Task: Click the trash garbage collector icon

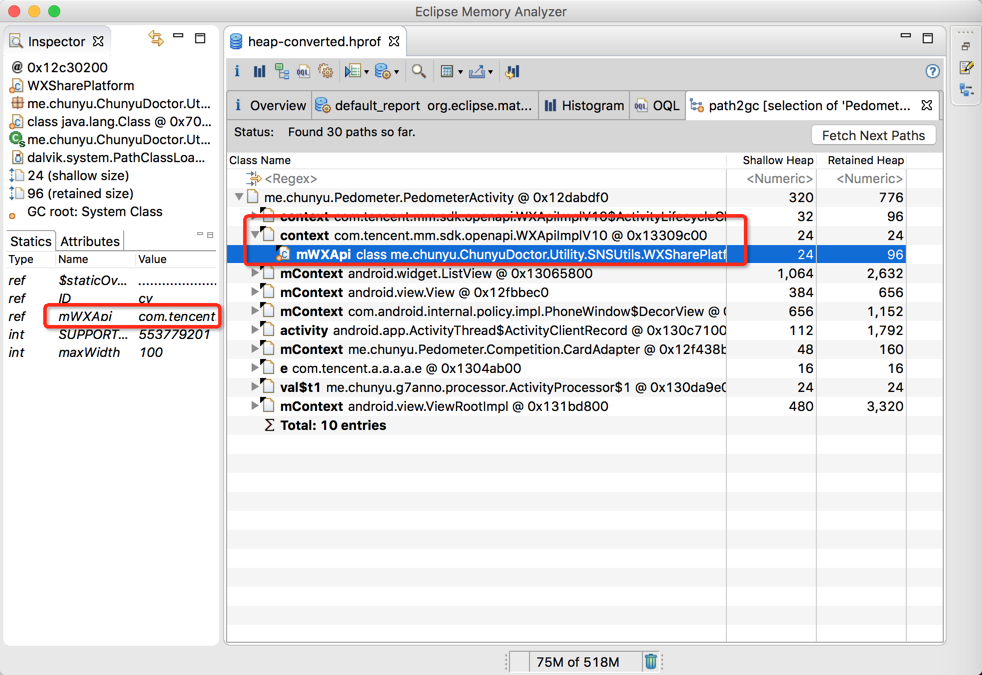Action: pos(651,661)
